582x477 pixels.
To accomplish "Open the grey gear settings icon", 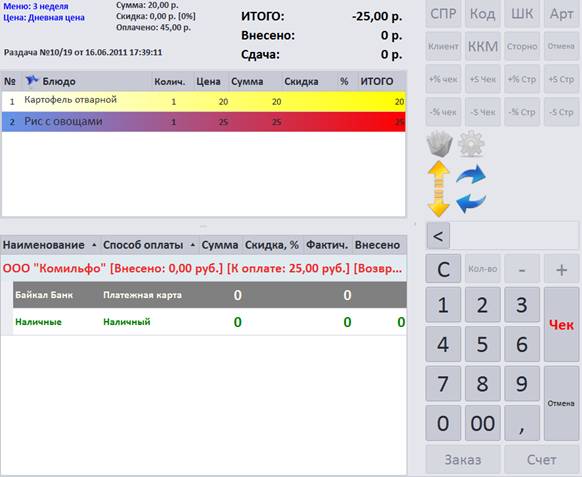I will coord(471,143).
